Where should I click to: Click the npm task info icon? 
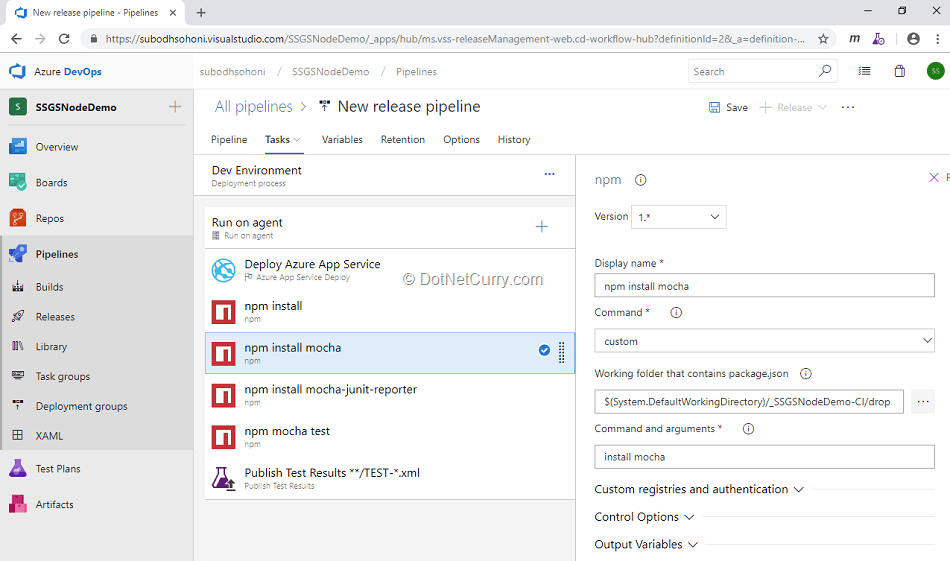[640, 180]
